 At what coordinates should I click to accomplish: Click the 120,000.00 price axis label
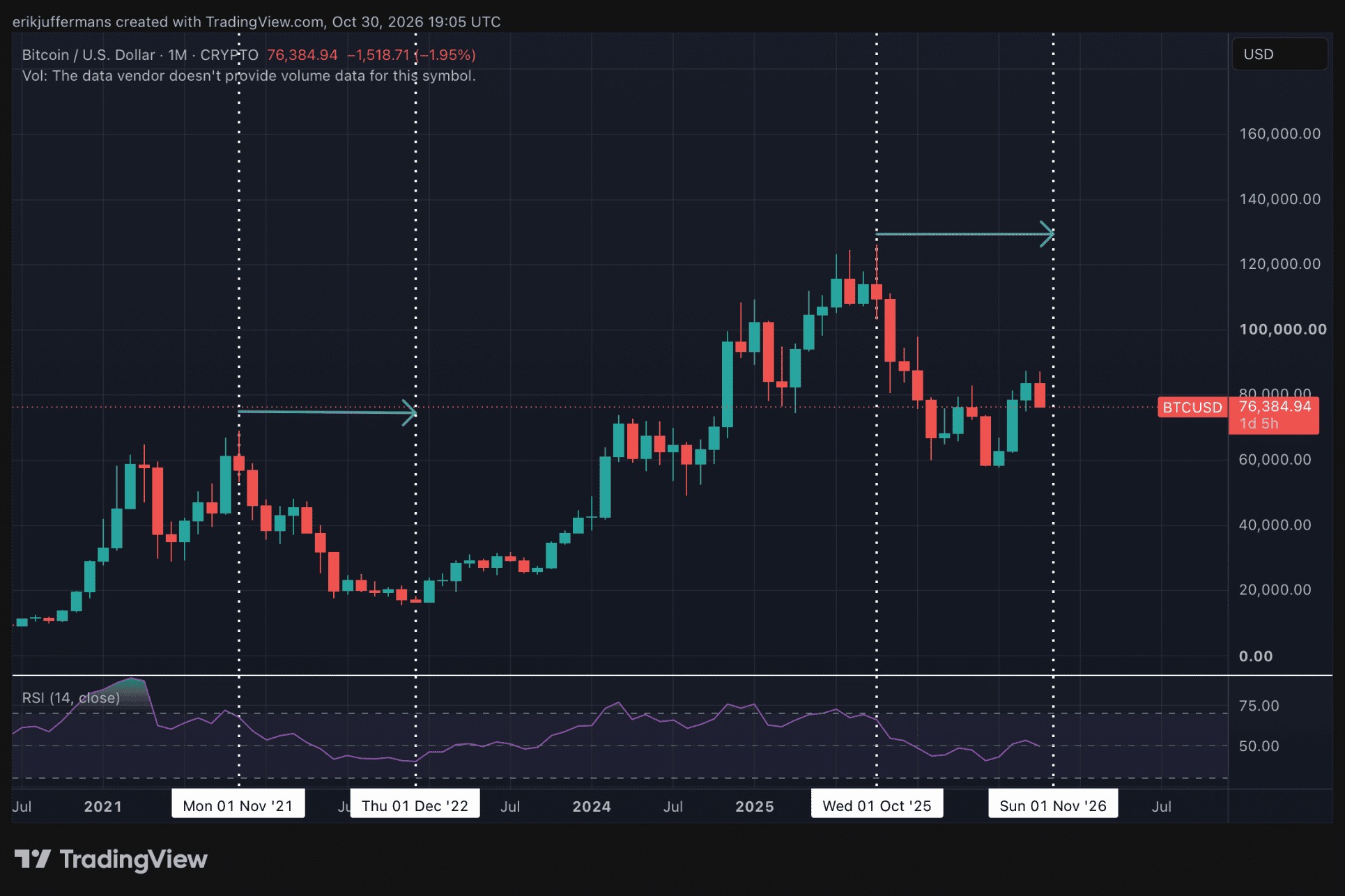point(1279,264)
